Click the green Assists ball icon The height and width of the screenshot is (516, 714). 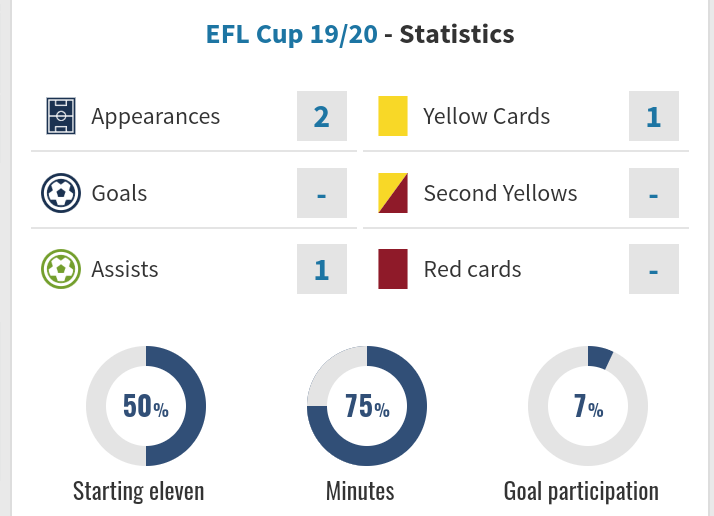click(61, 269)
